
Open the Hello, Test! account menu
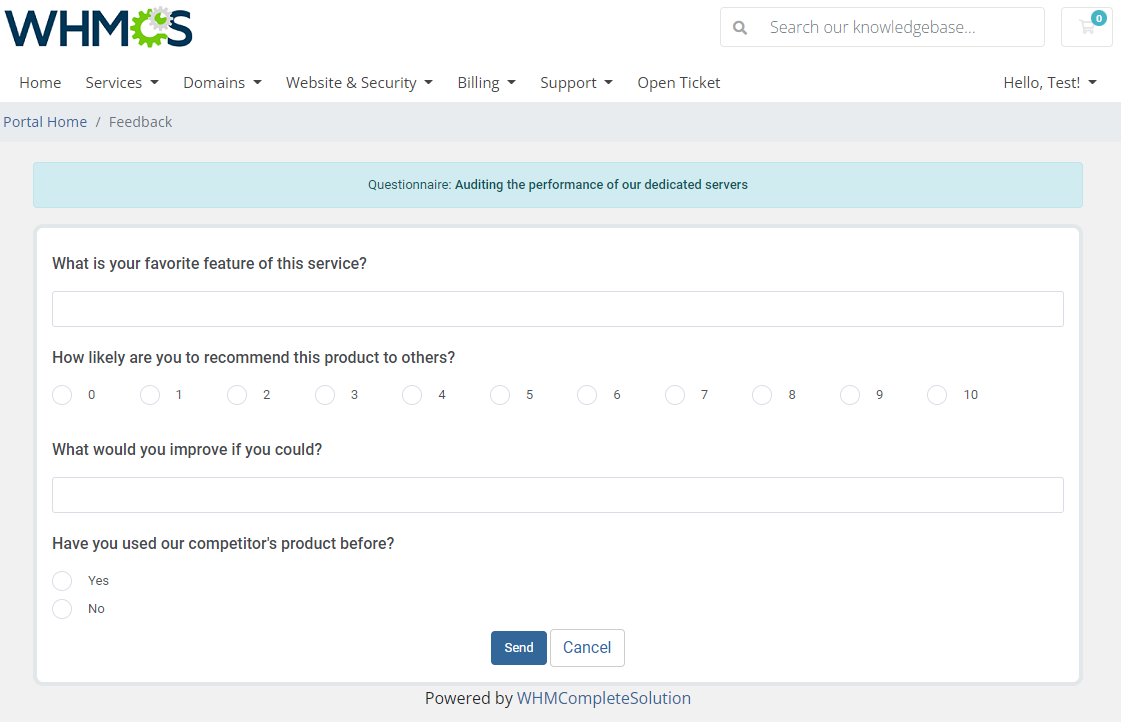[x=1050, y=83]
